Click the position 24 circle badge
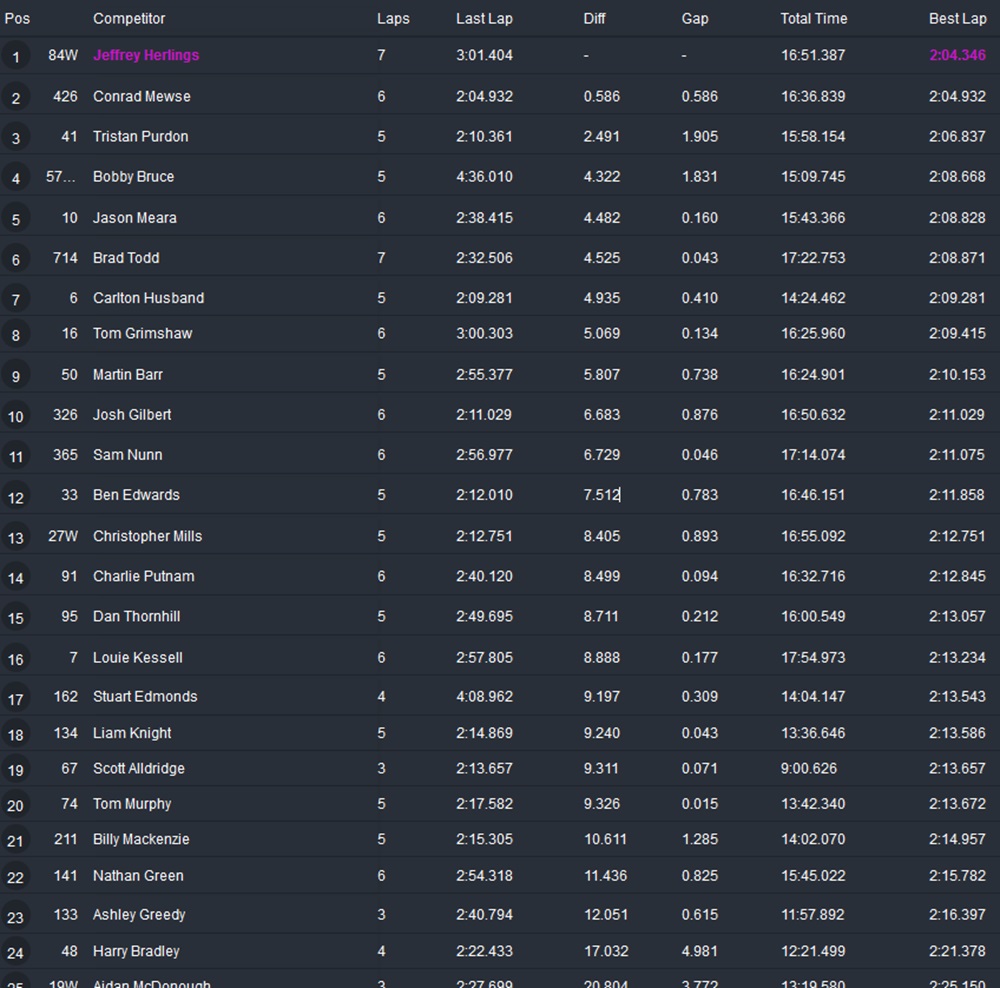The image size is (1000, 988). [15, 953]
